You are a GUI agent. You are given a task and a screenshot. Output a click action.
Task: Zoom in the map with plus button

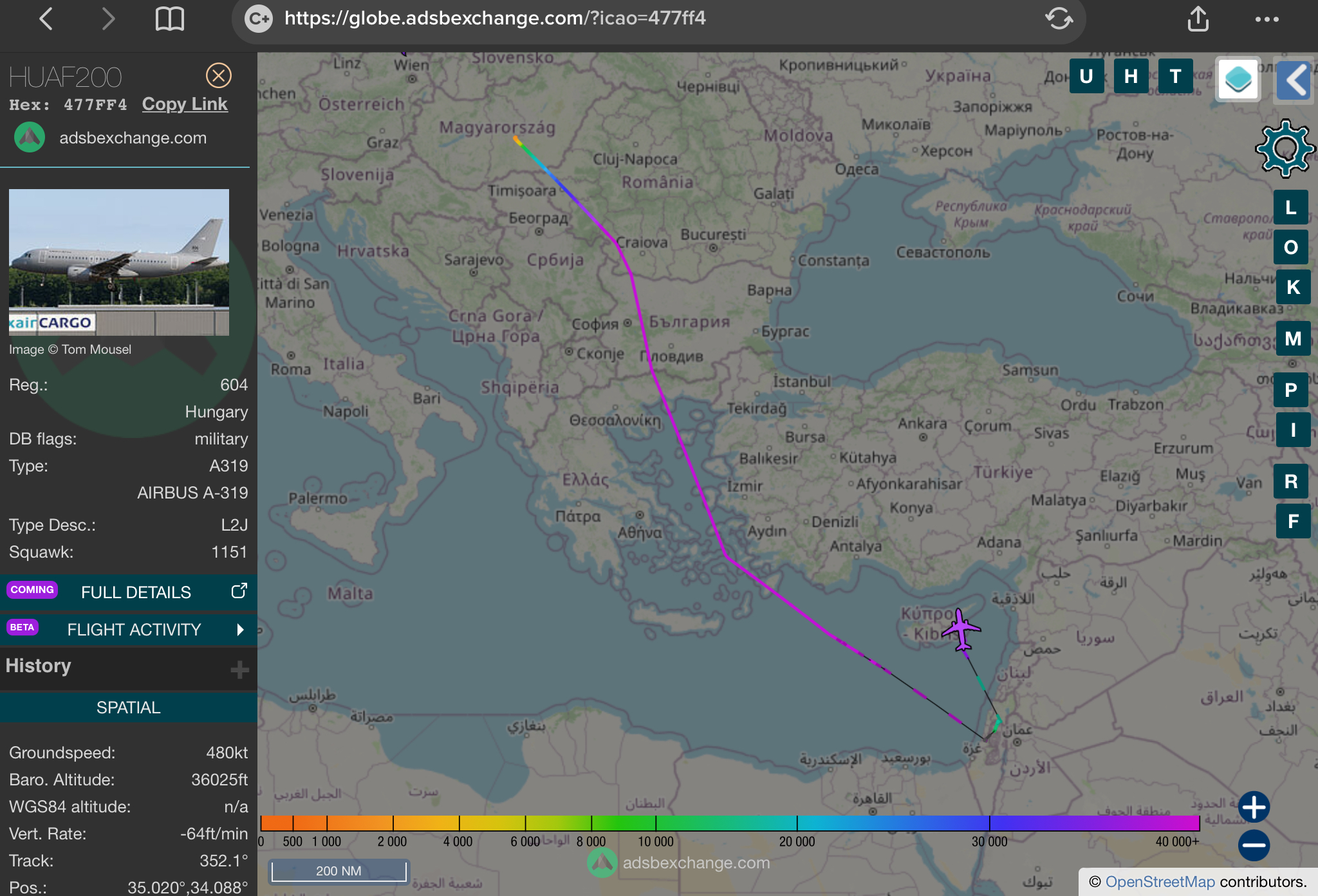(1254, 807)
